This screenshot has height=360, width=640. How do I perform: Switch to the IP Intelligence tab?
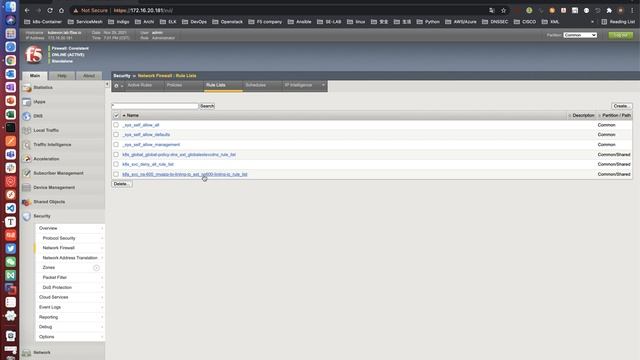coord(299,85)
